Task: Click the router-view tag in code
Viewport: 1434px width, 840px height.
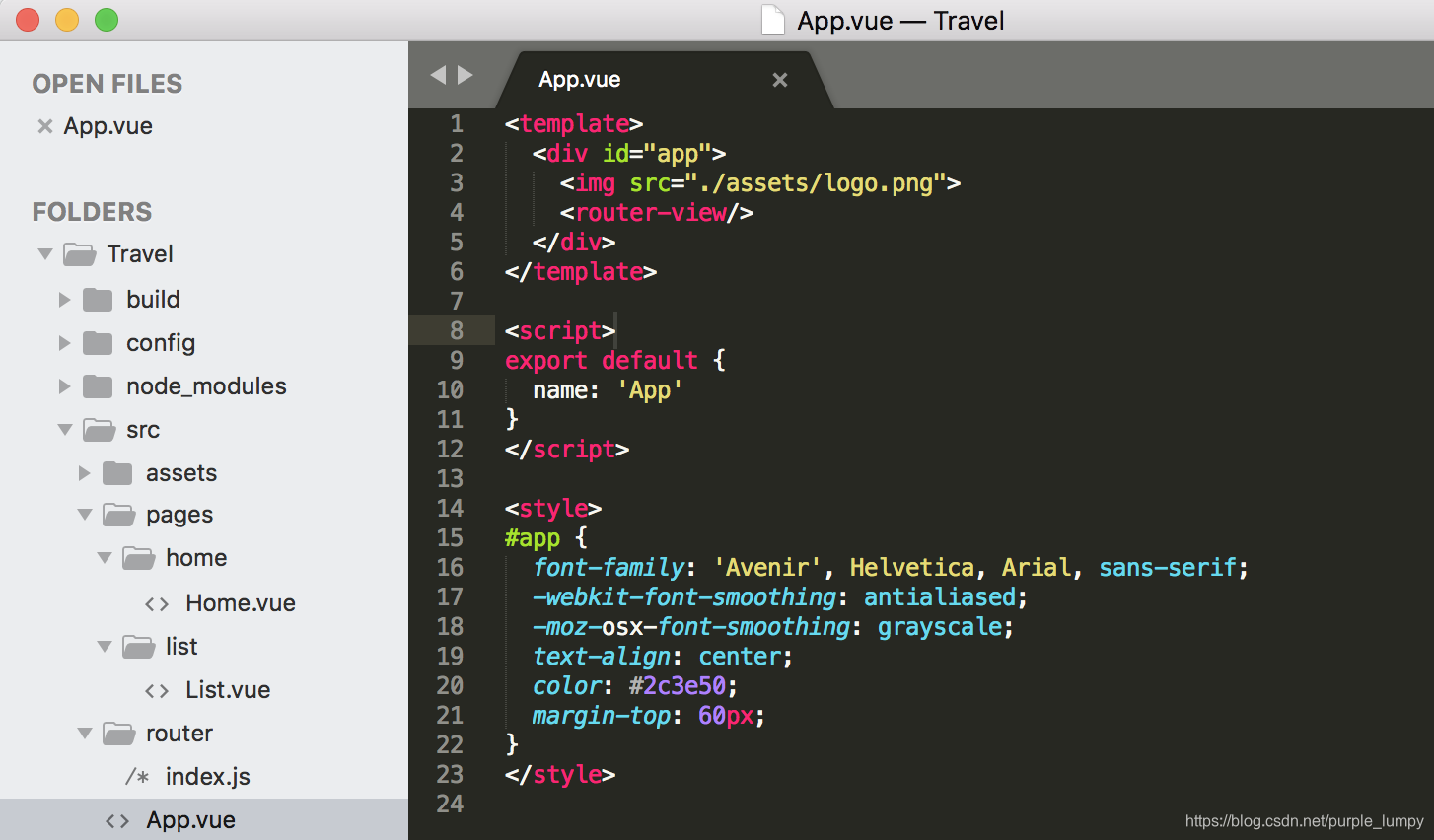Action: [x=657, y=213]
